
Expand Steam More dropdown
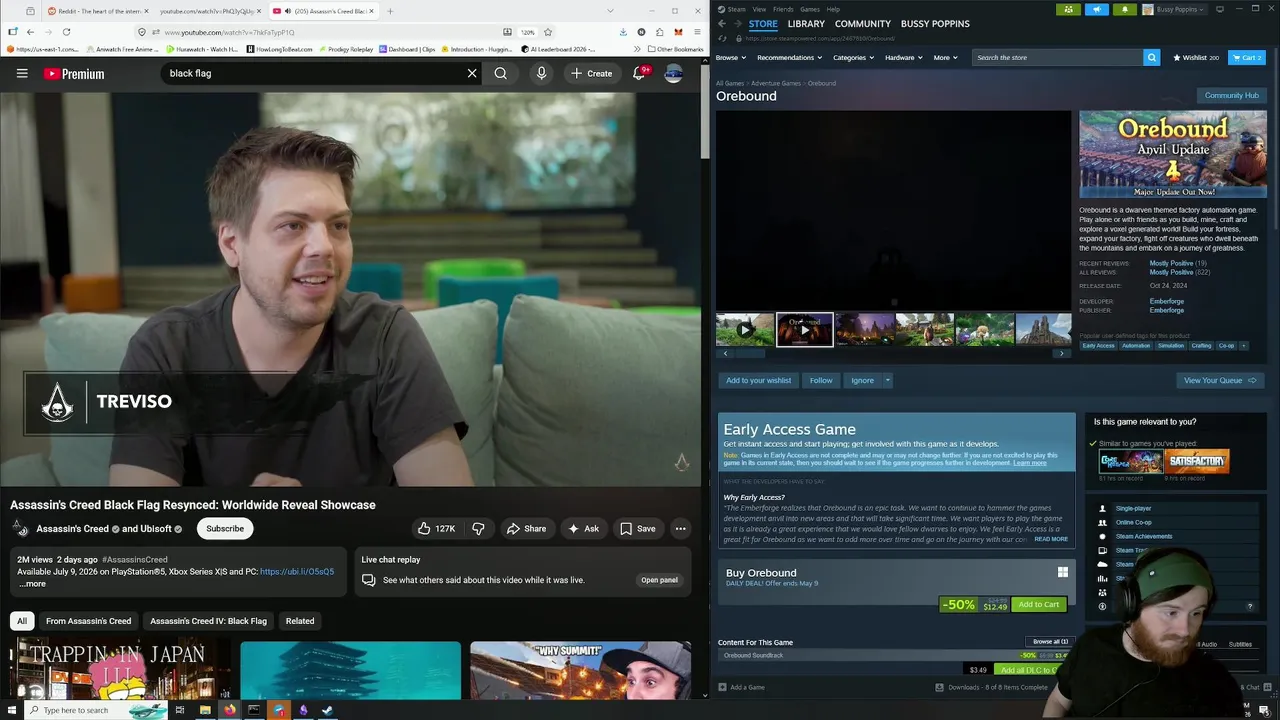click(x=945, y=57)
